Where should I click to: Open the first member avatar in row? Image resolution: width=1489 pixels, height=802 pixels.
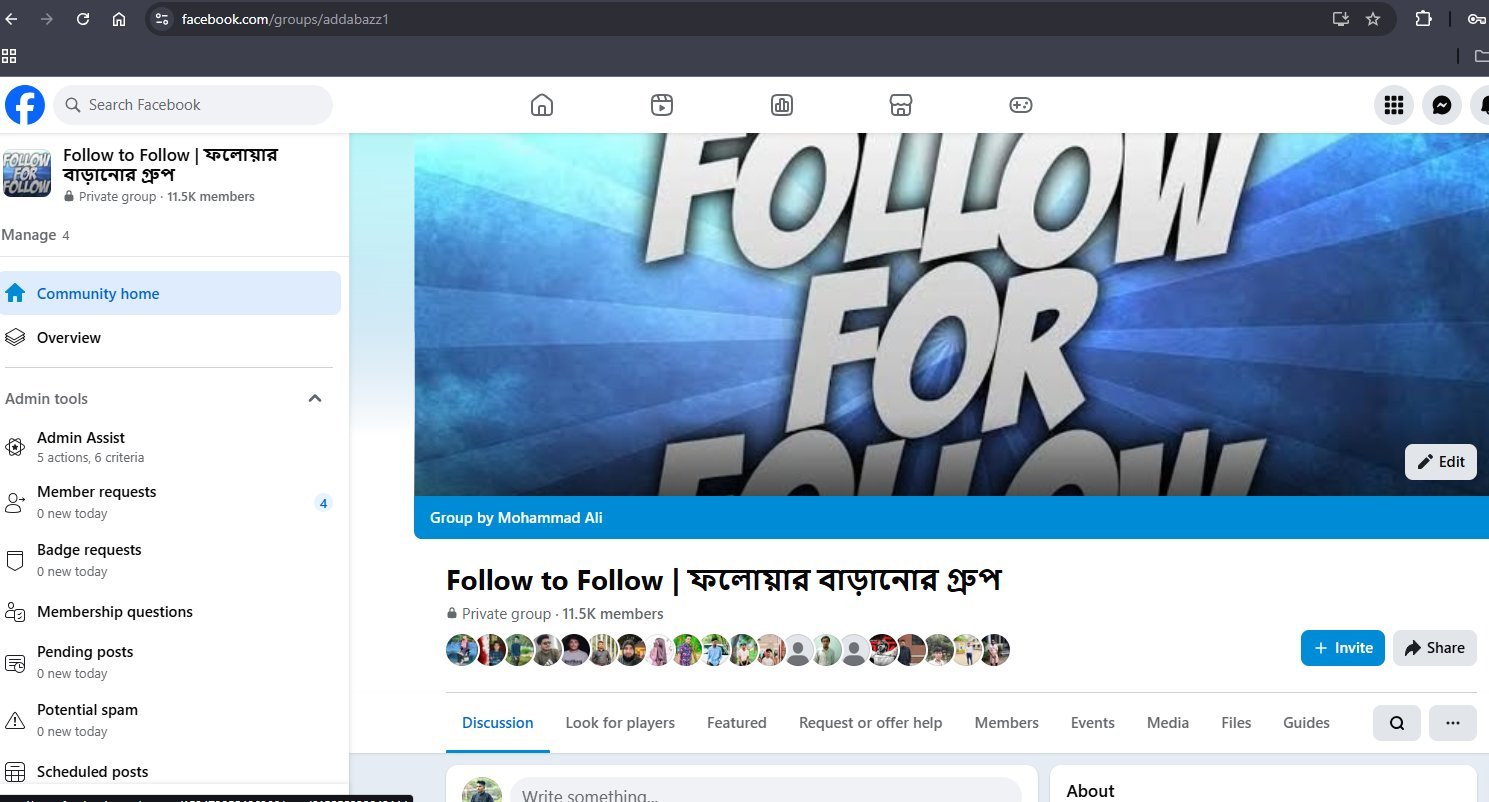pyautogui.click(x=462, y=650)
